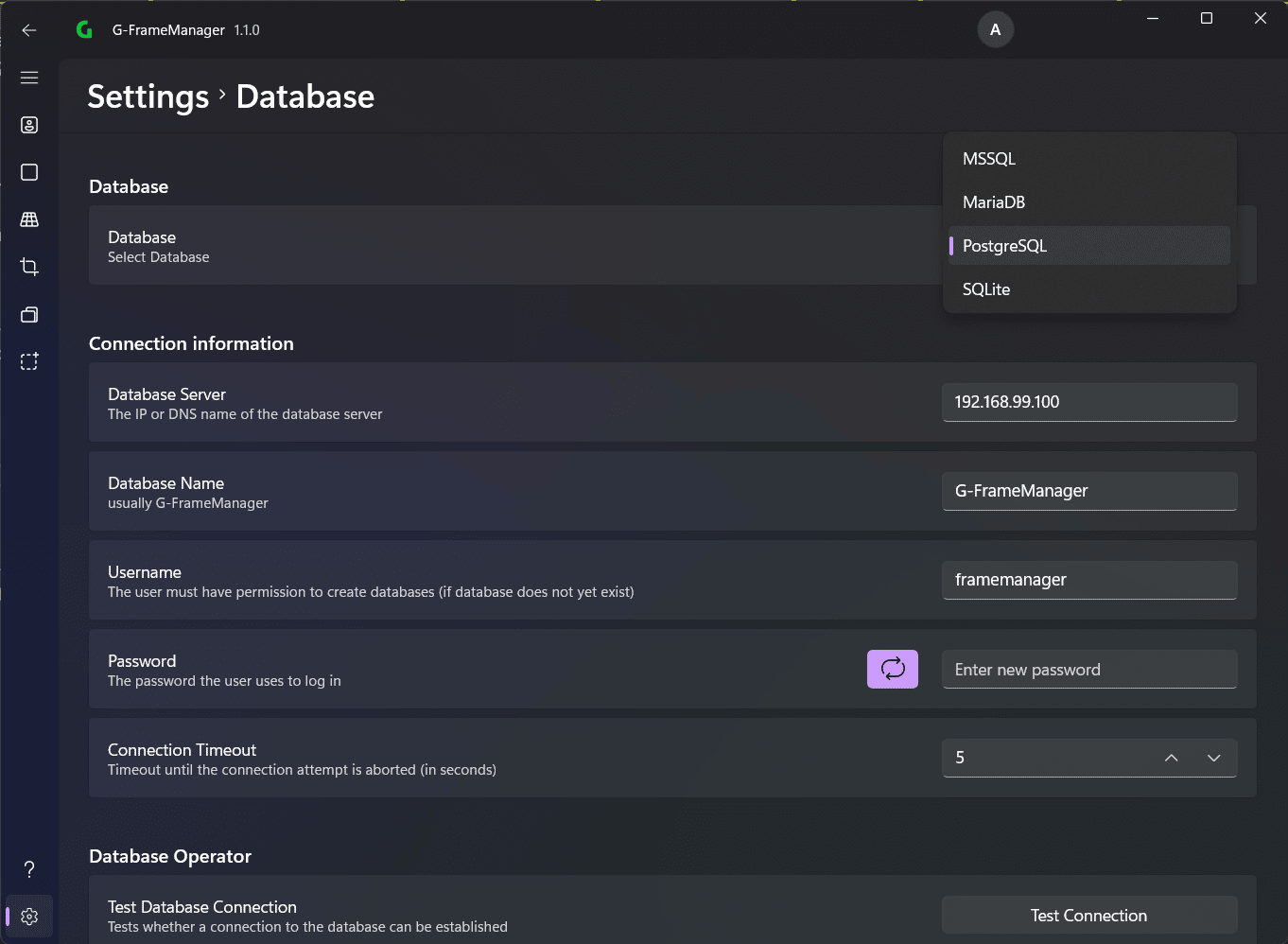Click the Enter new password field
This screenshot has width=1288, height=944.
point(1089,670)
